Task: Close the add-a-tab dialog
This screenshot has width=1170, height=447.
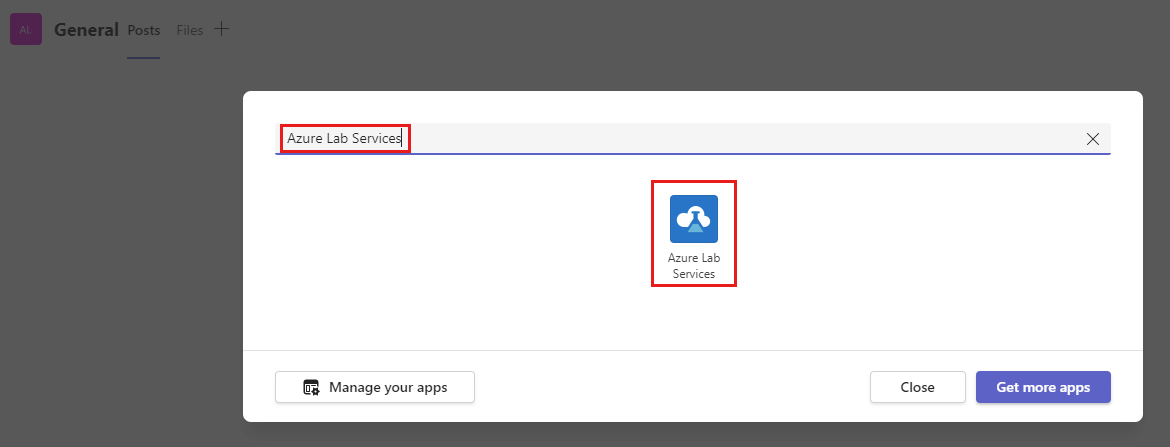Action: (918, 387)
